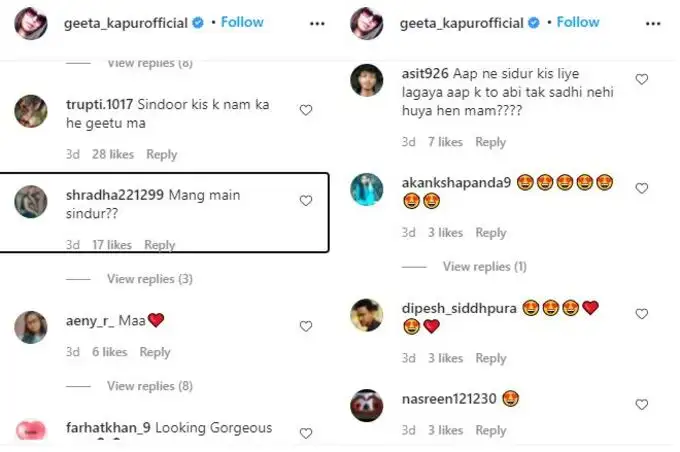The image size is (680, 452).
Task: Follow geeta_kapurofficial in the left header
Action: [242, 22]
